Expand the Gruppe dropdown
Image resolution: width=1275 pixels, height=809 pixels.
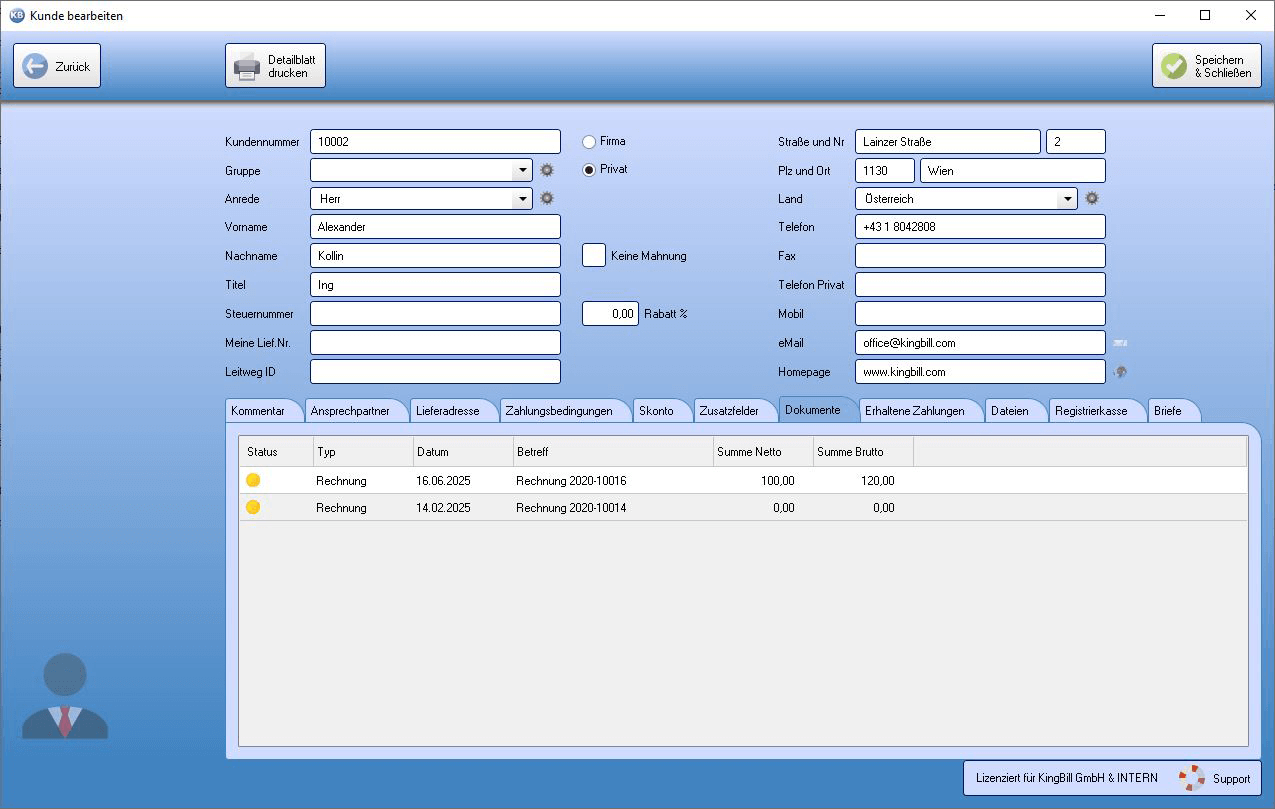pyautogui.click(x=522, y=170)
